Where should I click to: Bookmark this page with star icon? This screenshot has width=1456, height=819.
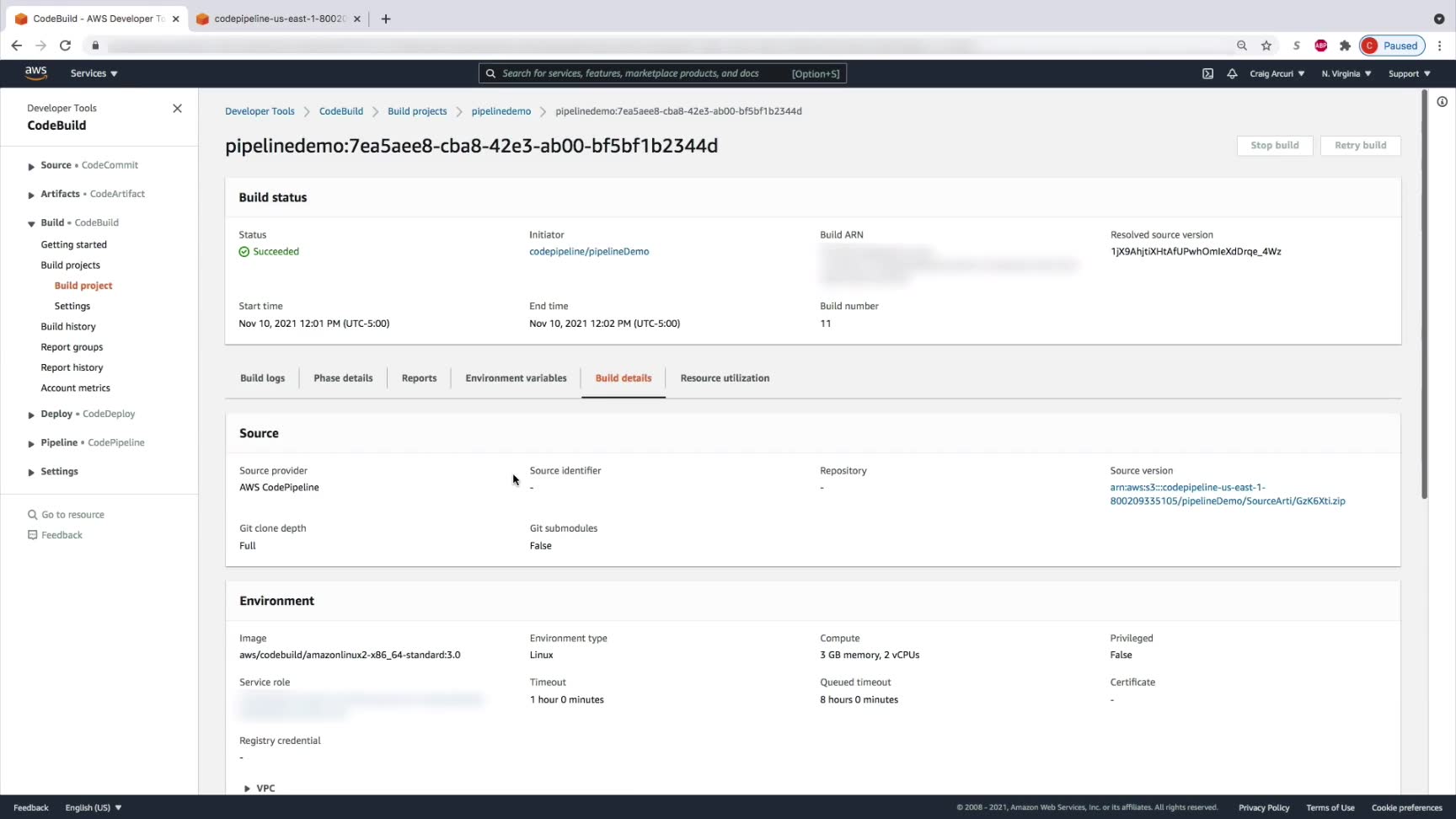[x=1266, y=45]
